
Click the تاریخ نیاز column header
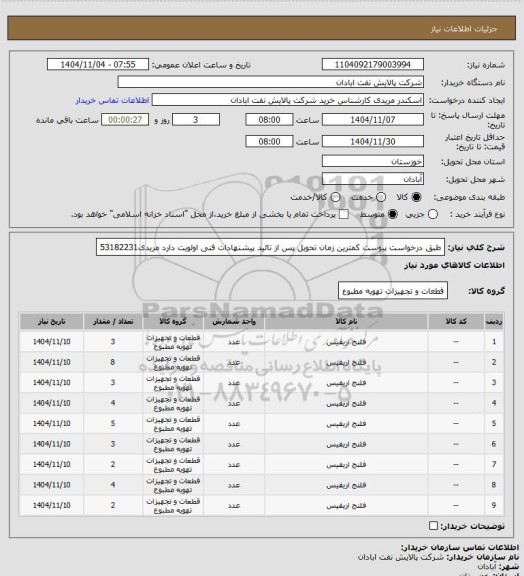click(x=51, y=321)
